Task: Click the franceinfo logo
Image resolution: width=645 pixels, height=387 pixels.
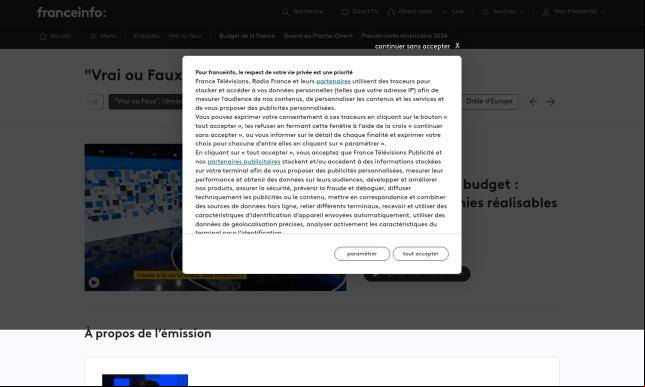Action: 72,13
